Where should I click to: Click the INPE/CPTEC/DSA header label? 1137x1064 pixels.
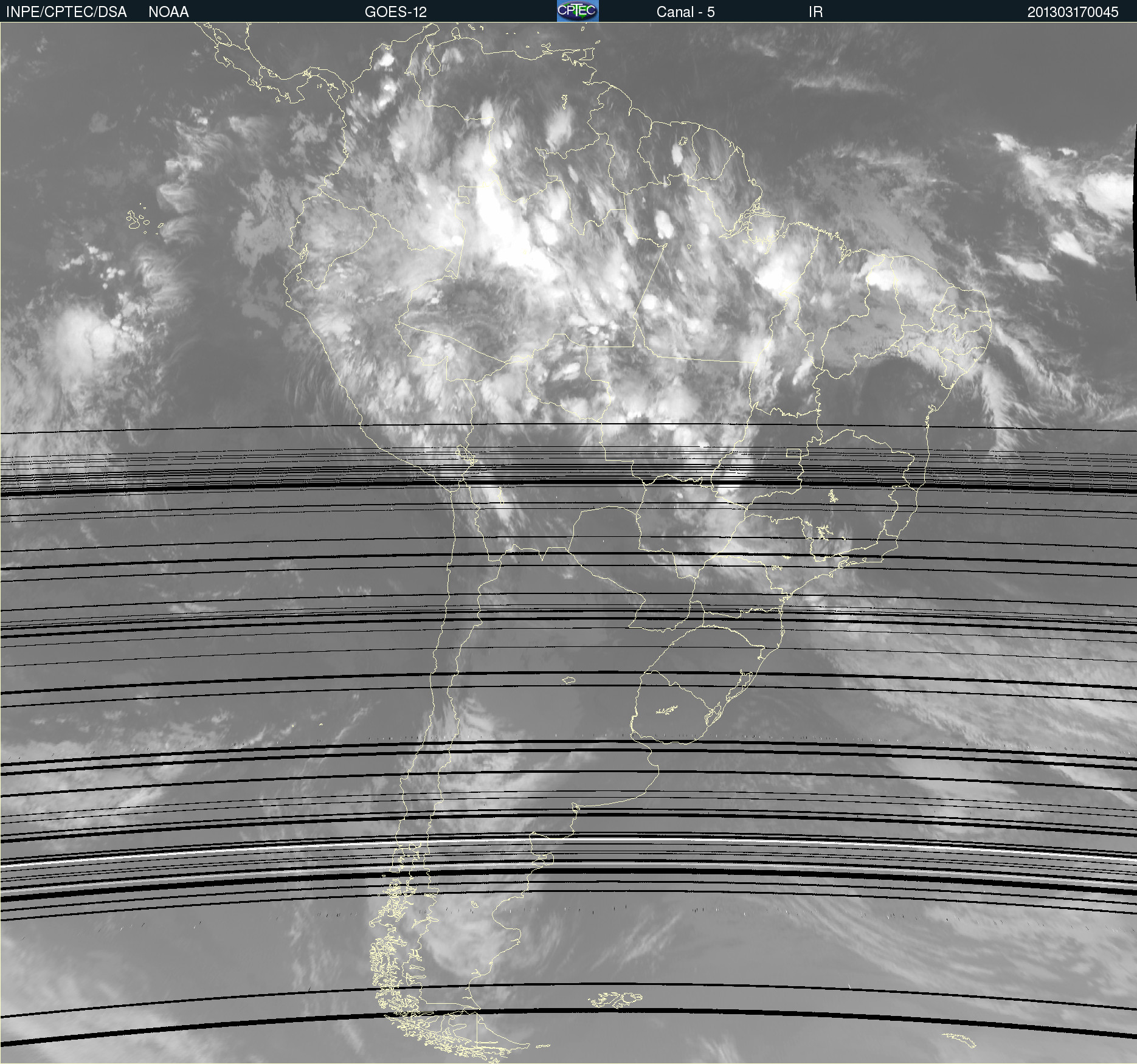[66, 12]
